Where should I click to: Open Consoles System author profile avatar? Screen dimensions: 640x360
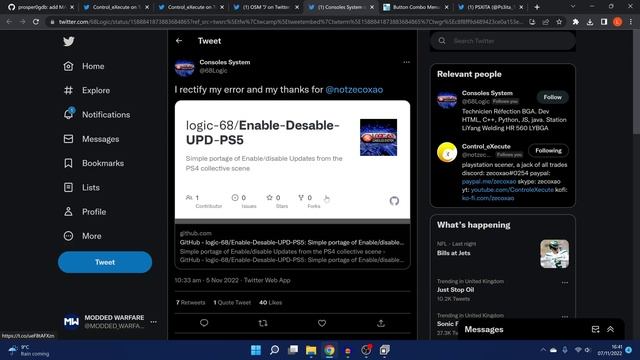coord(184,67)
